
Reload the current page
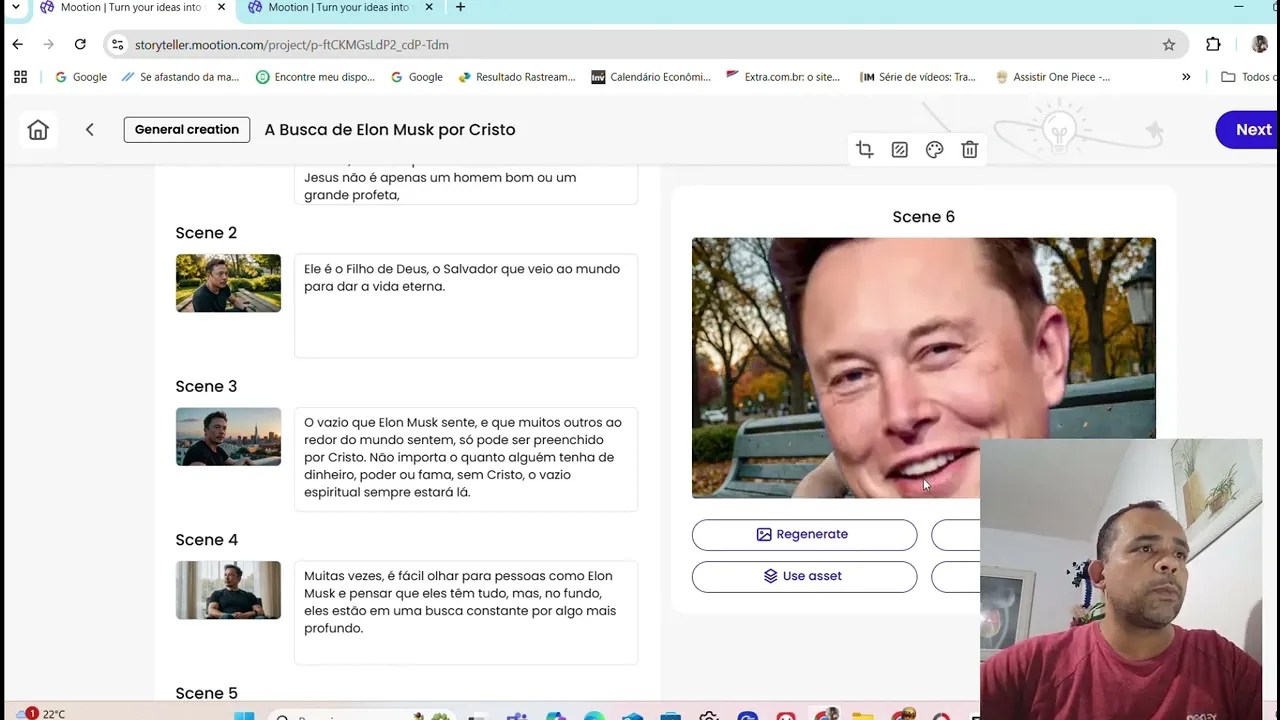click(x=80, y=45)
